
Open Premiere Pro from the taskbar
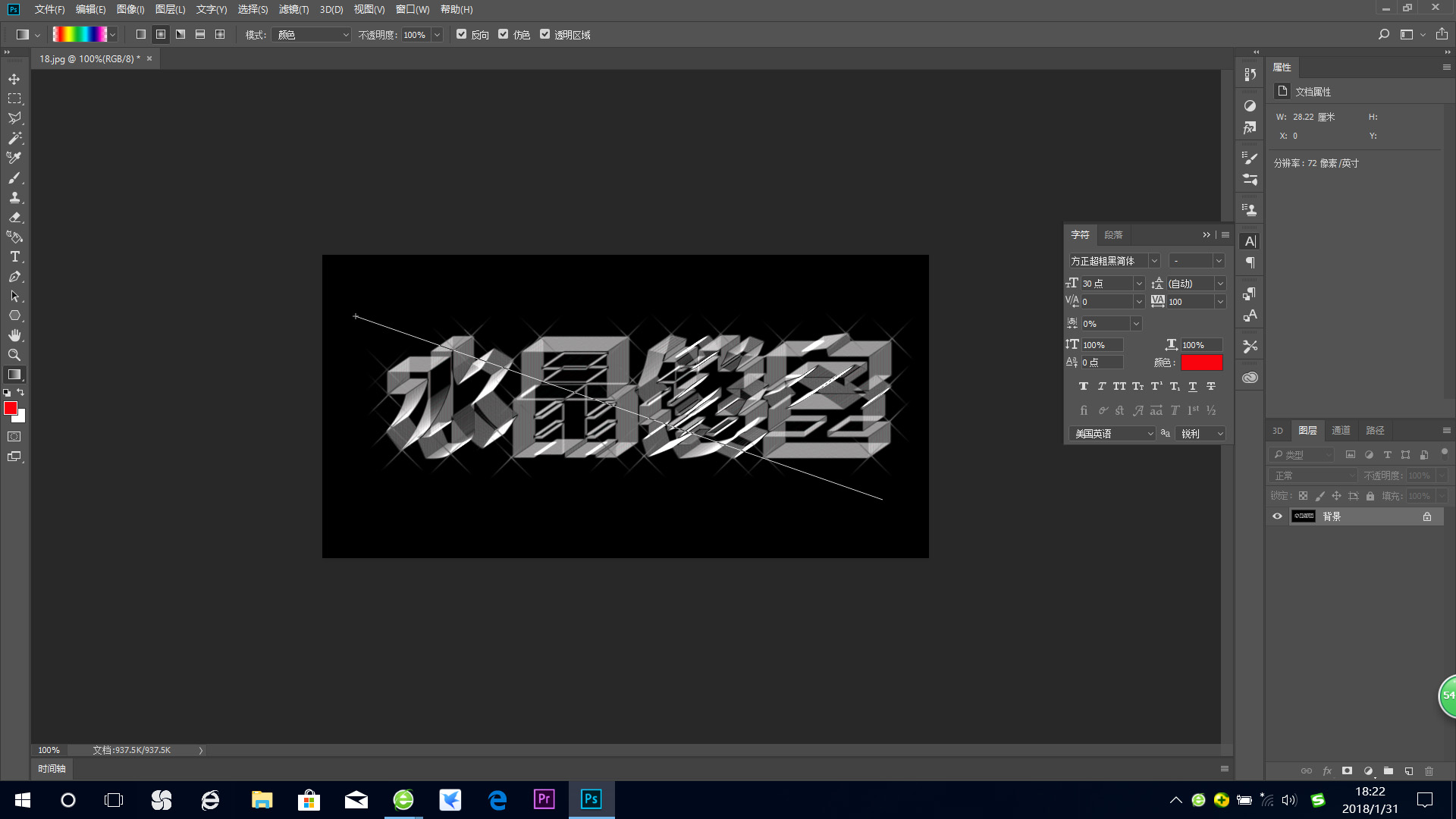[x=544, y=799]
